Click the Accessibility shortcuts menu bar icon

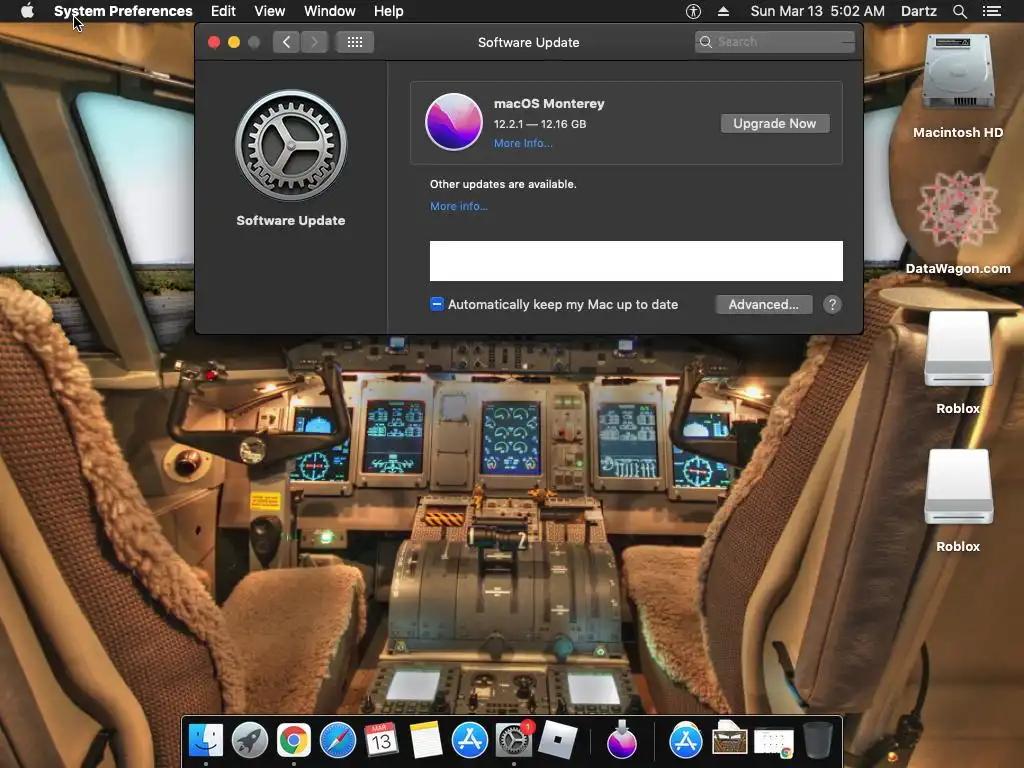[x=693, y=11]
